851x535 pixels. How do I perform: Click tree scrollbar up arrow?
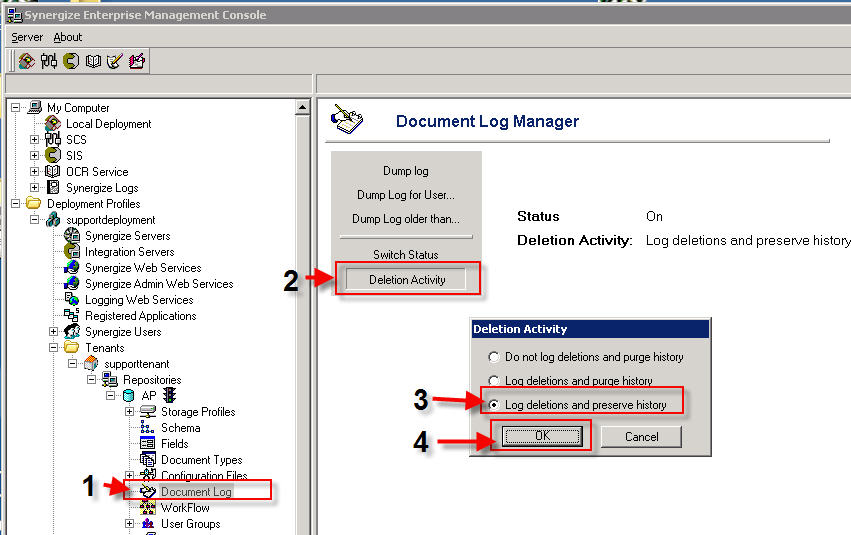(x=302, y=107)
